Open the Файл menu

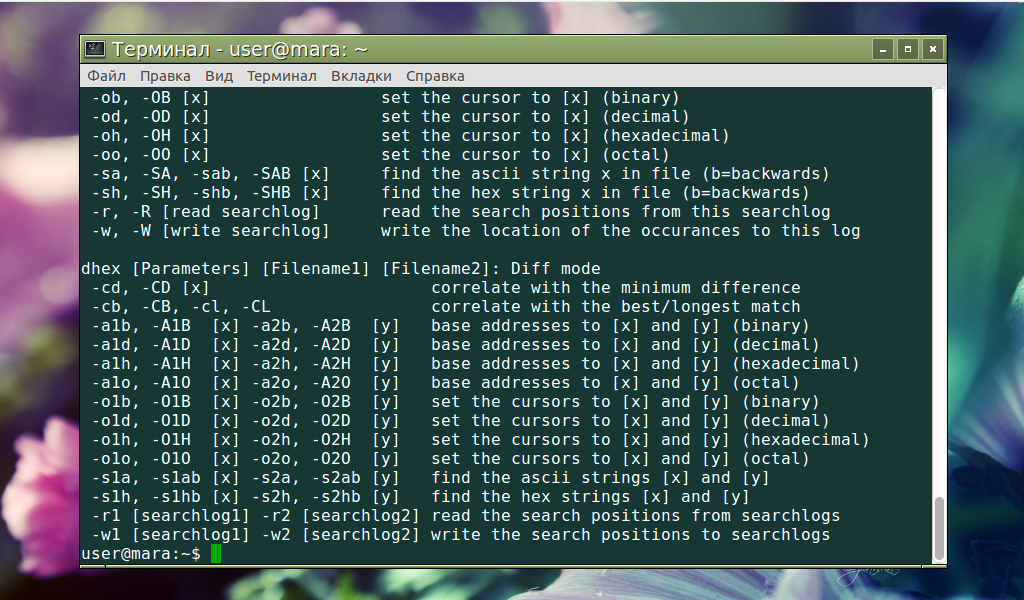(x=106, y=76)
